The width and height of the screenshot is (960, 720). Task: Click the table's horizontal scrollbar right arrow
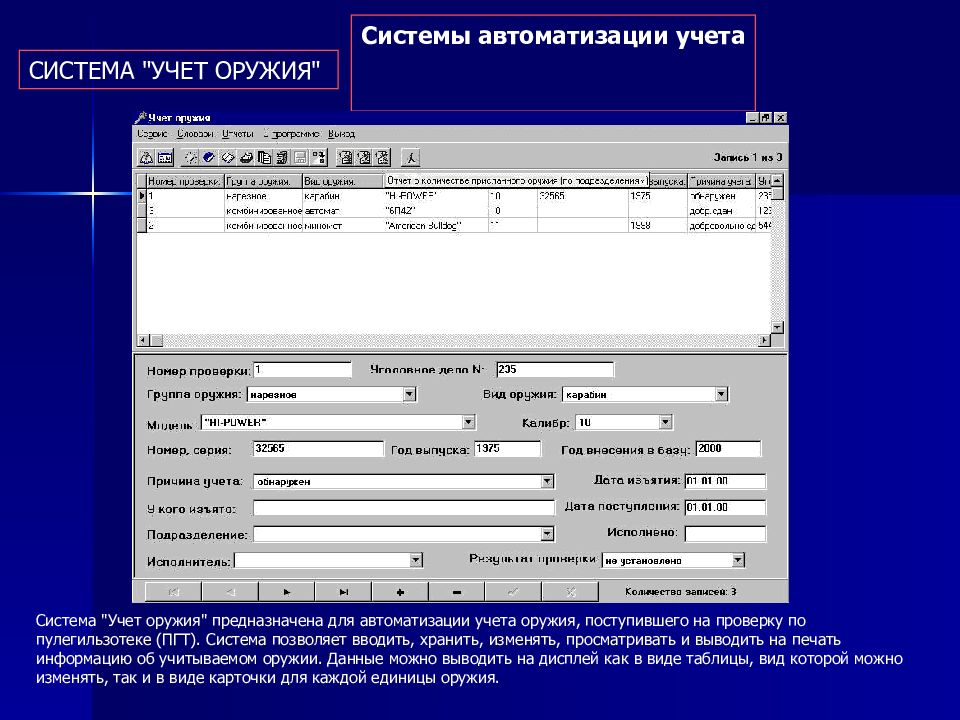764,340
